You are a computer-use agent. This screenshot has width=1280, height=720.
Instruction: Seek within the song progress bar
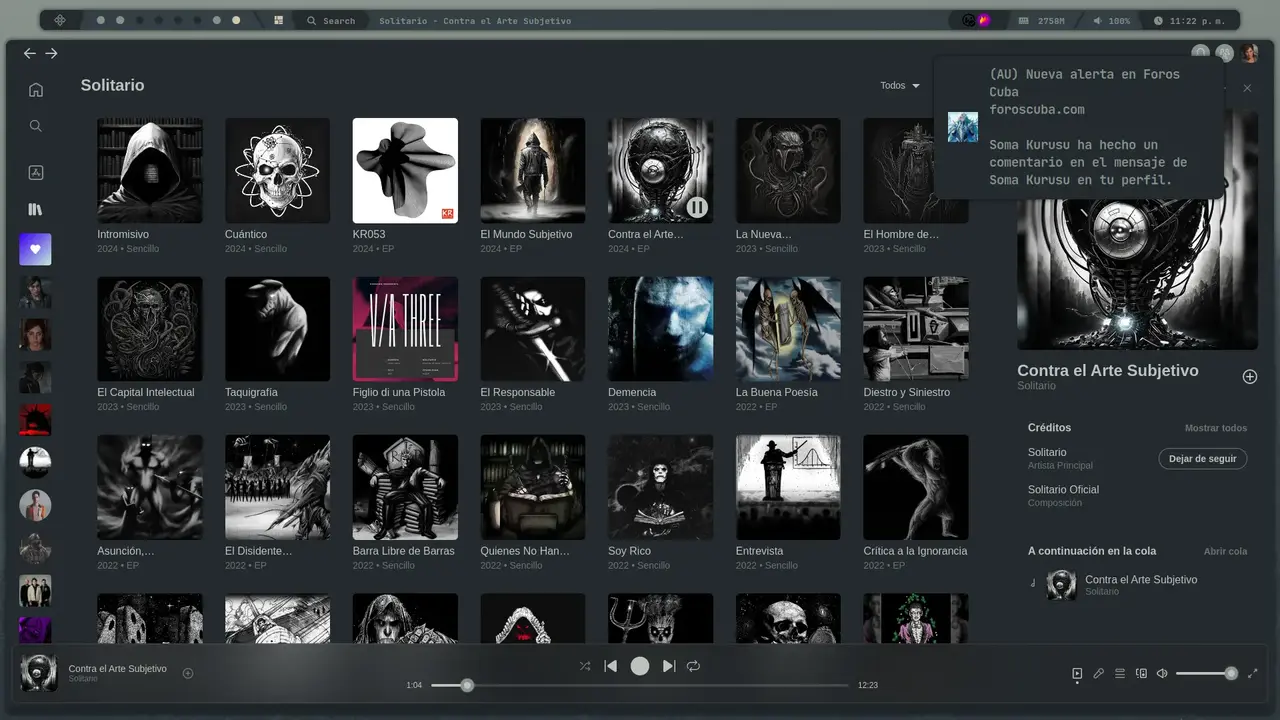640,685
